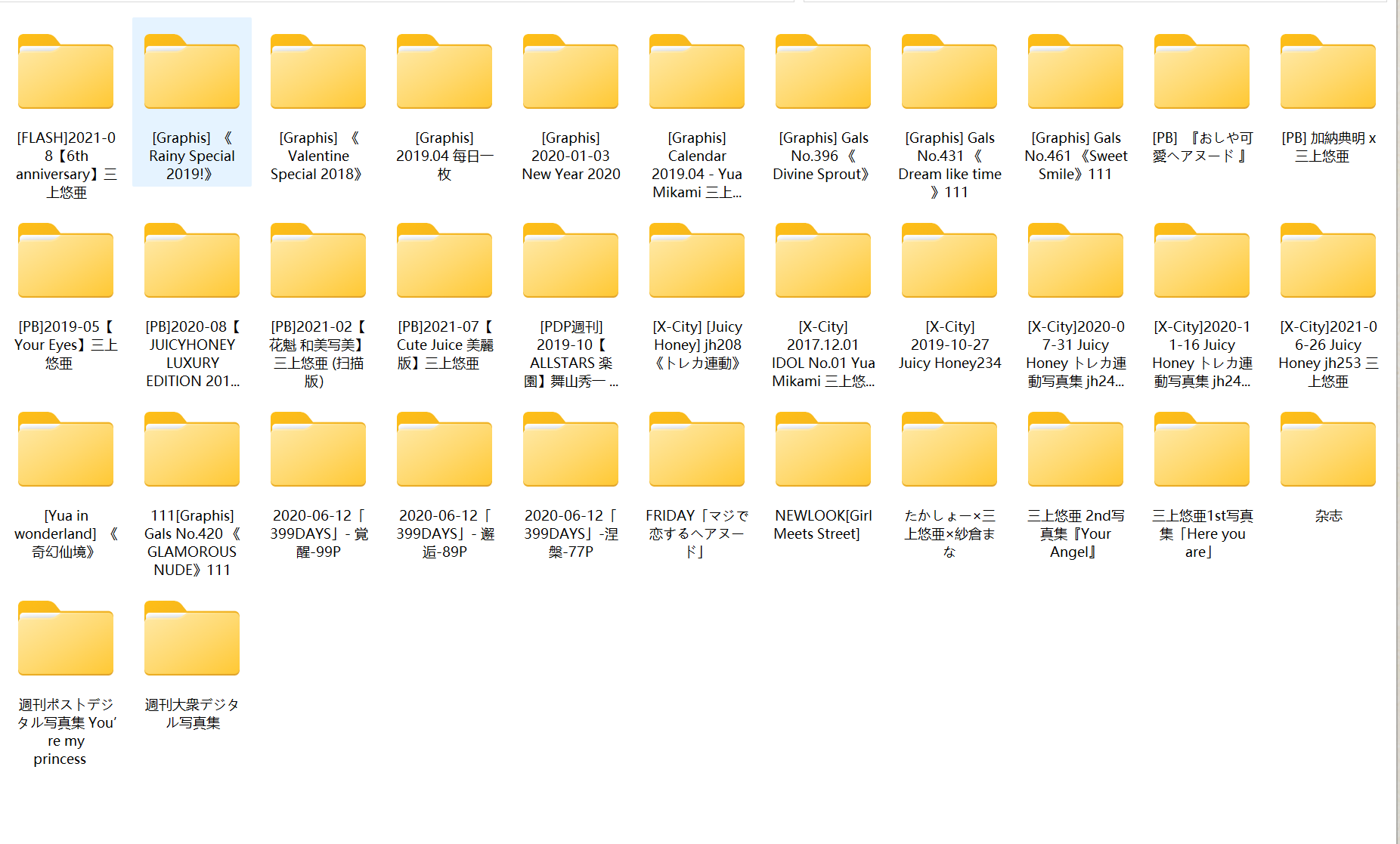Click the 週刊ポストデジタル写真集 You're my princess folder icon
Image resolution: width=1400 pixels, height=844 pixels.
click(66, 638)
